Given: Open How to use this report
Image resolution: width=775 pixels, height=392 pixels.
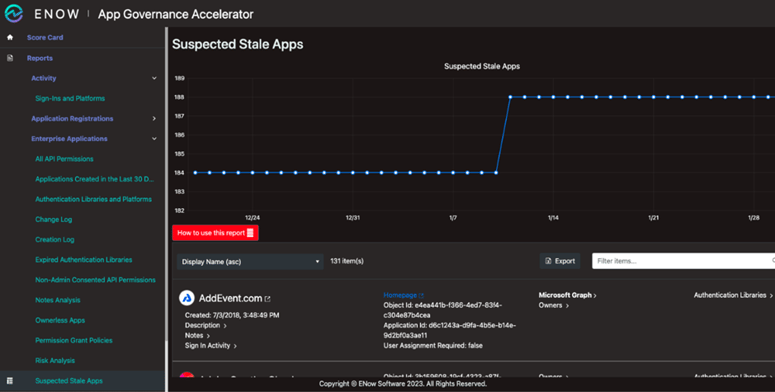Looking at the screenshot, I should click(215, 233).
